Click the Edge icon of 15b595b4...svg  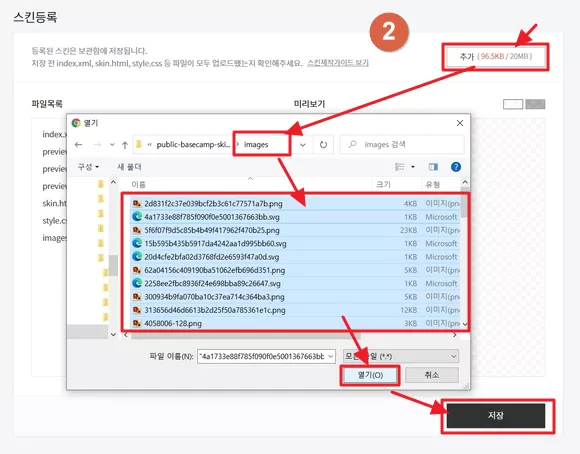tap(137, 243)
